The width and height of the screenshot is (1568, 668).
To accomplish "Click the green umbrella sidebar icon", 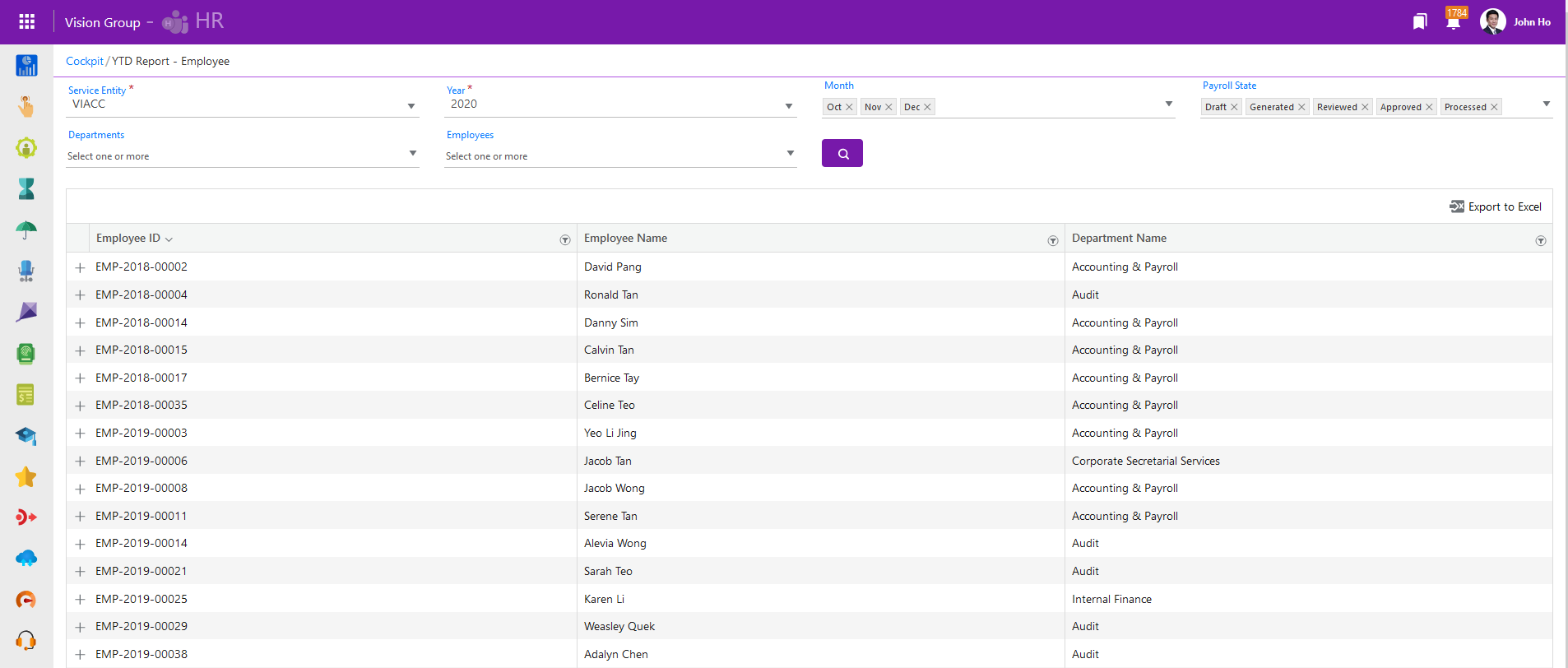I will click(x=26, y=230).
